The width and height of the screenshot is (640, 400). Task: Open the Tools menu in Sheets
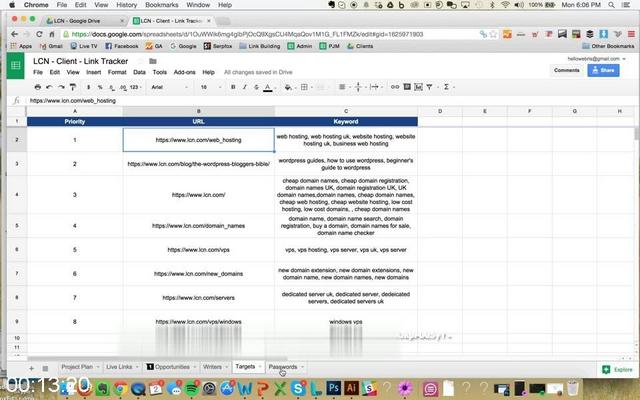point(160,72)
